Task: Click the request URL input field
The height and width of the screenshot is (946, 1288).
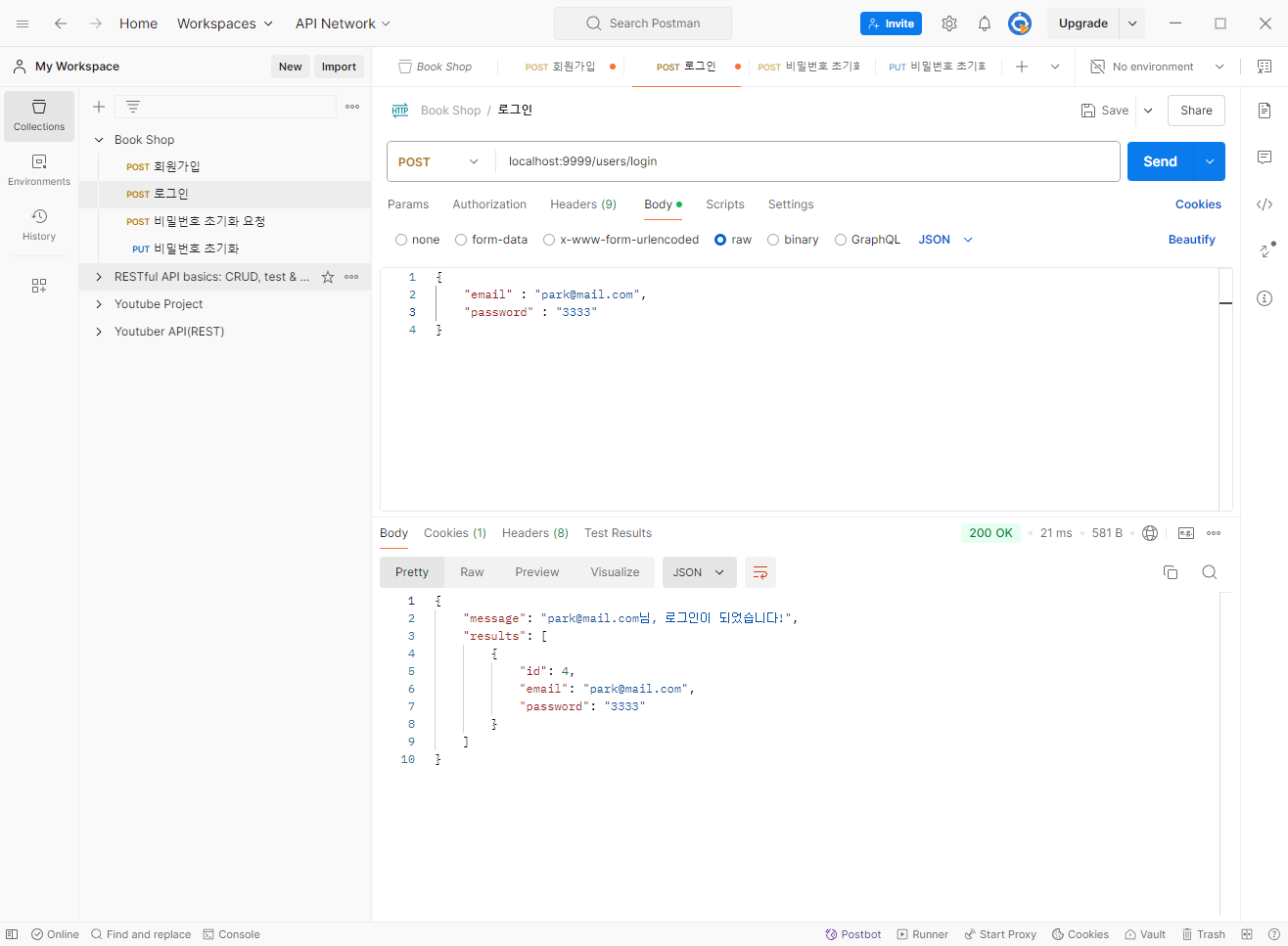Action: click(807, 161)
